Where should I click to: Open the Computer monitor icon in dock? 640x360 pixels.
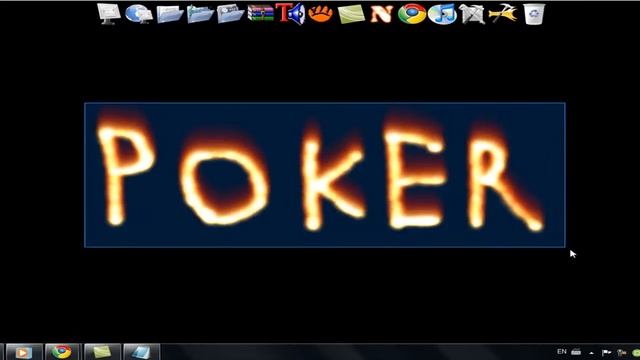(x=109, y=14)
